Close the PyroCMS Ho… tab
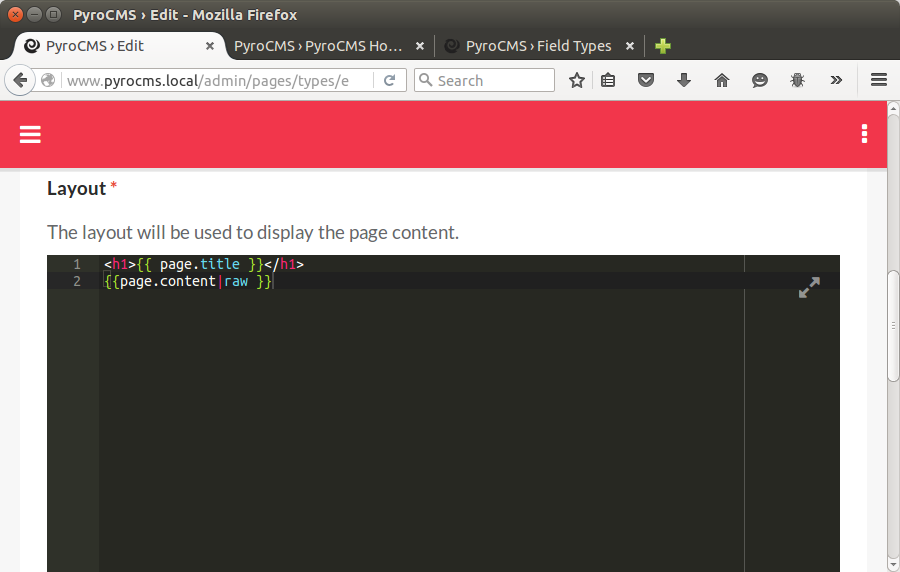Screen dimensions: 900x572 point(420,46)
